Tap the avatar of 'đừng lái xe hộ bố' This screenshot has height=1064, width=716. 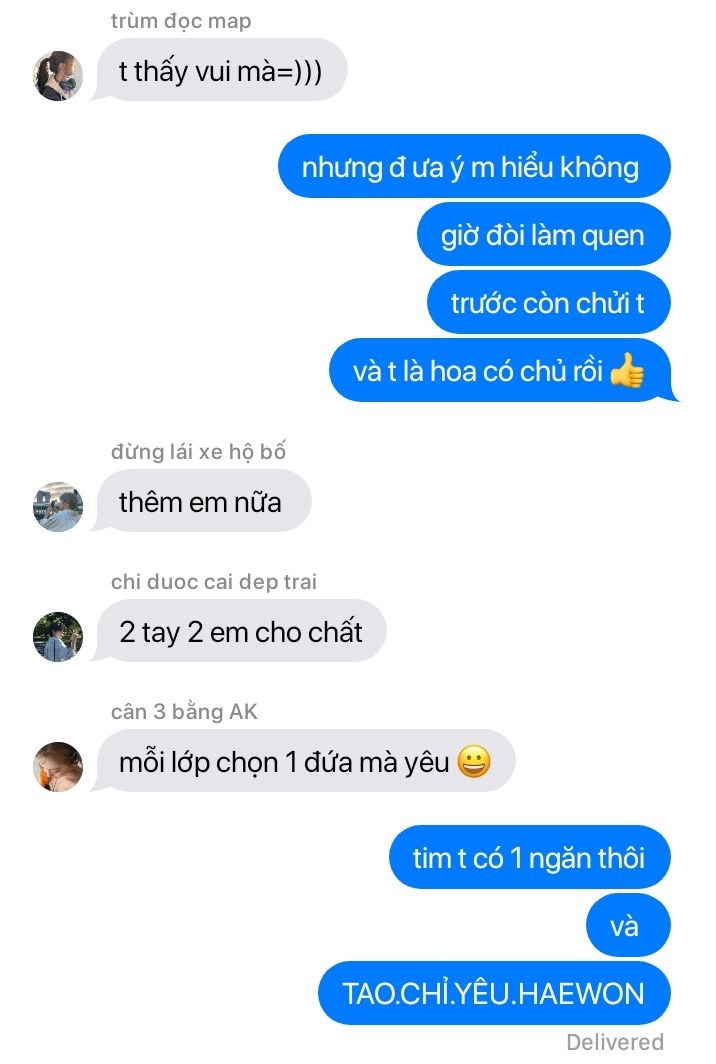coord(58,507)
